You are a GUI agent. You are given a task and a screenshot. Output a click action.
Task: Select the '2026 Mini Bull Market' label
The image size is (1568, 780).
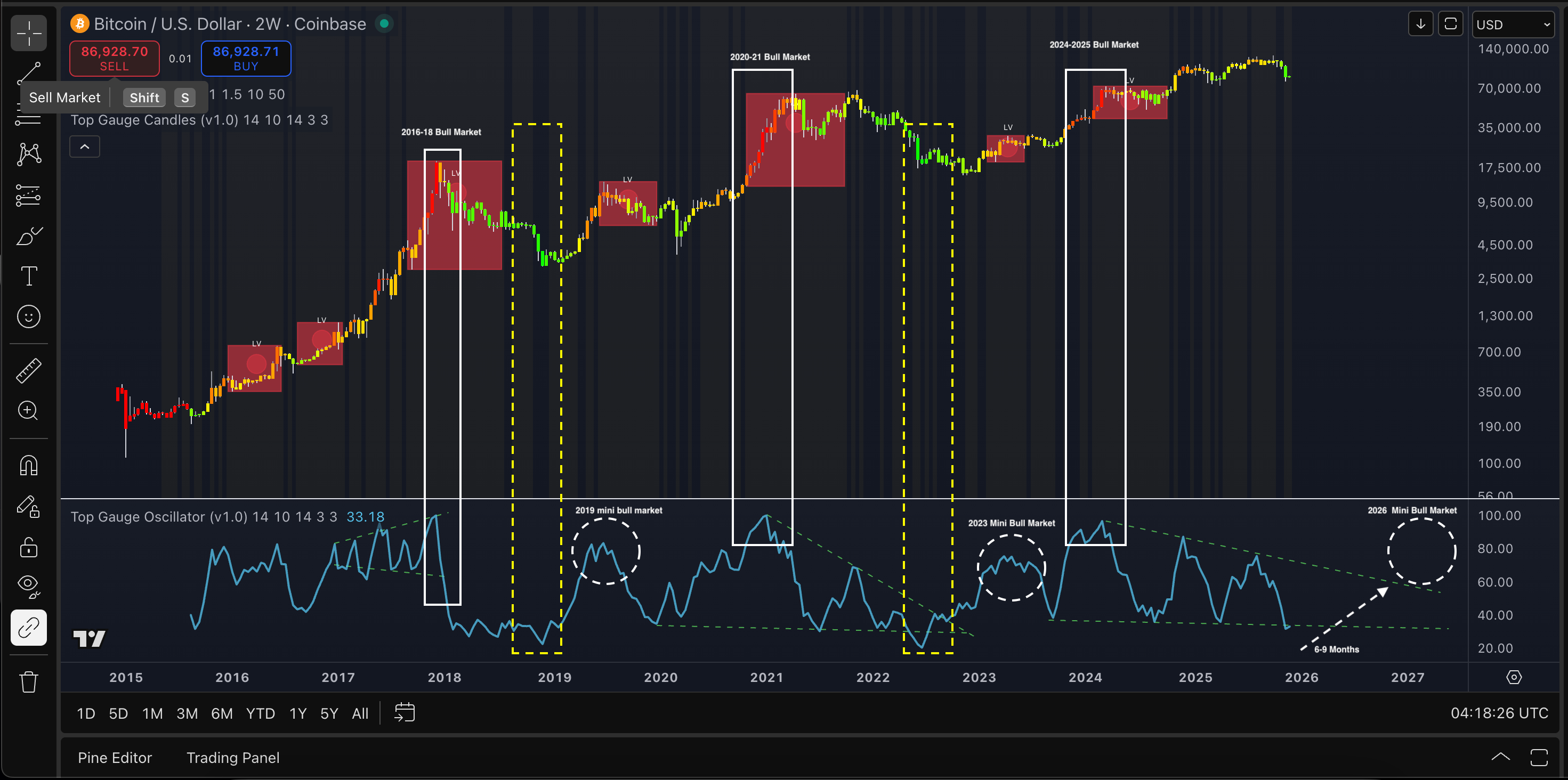click(1412, 510)
